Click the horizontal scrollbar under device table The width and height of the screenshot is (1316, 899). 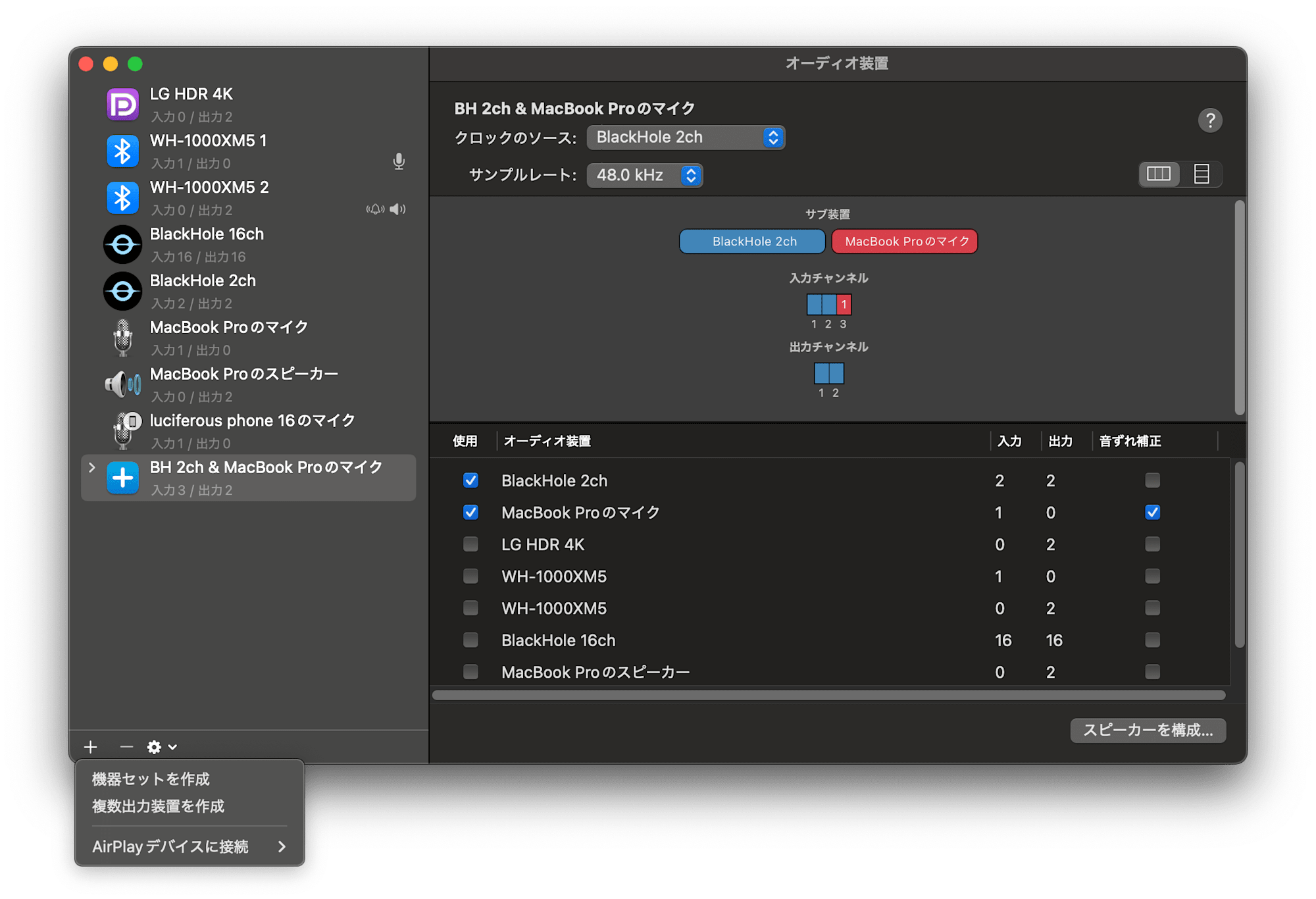[x=828, y=695]
